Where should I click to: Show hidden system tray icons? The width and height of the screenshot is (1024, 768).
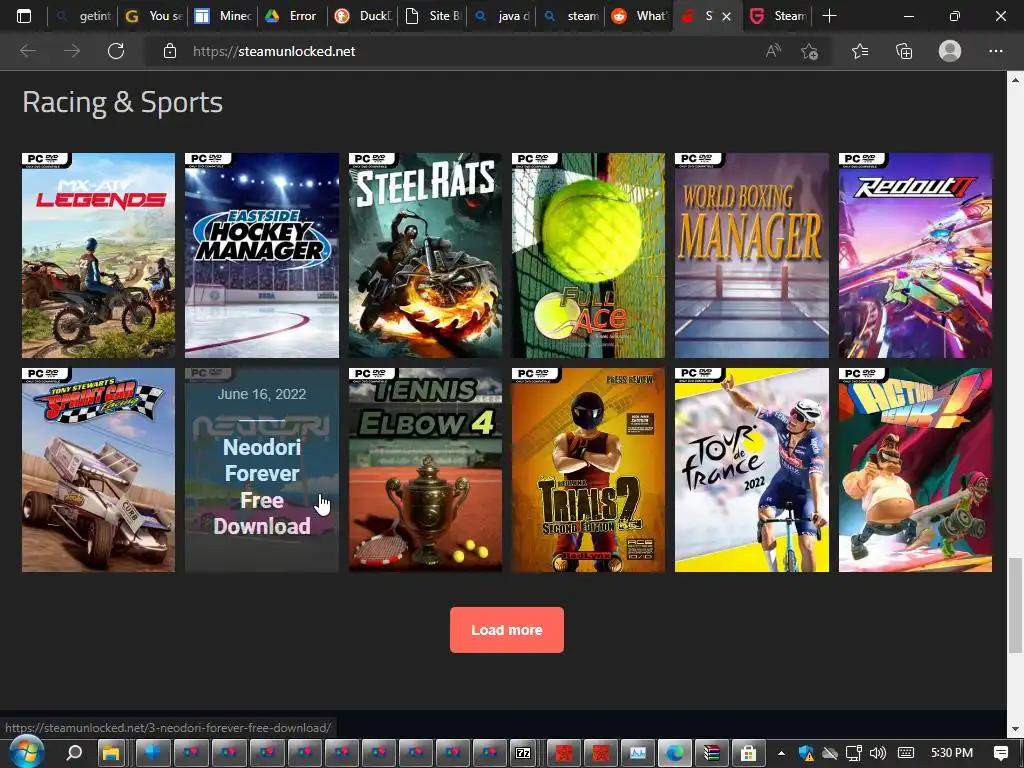pos(781,753)
